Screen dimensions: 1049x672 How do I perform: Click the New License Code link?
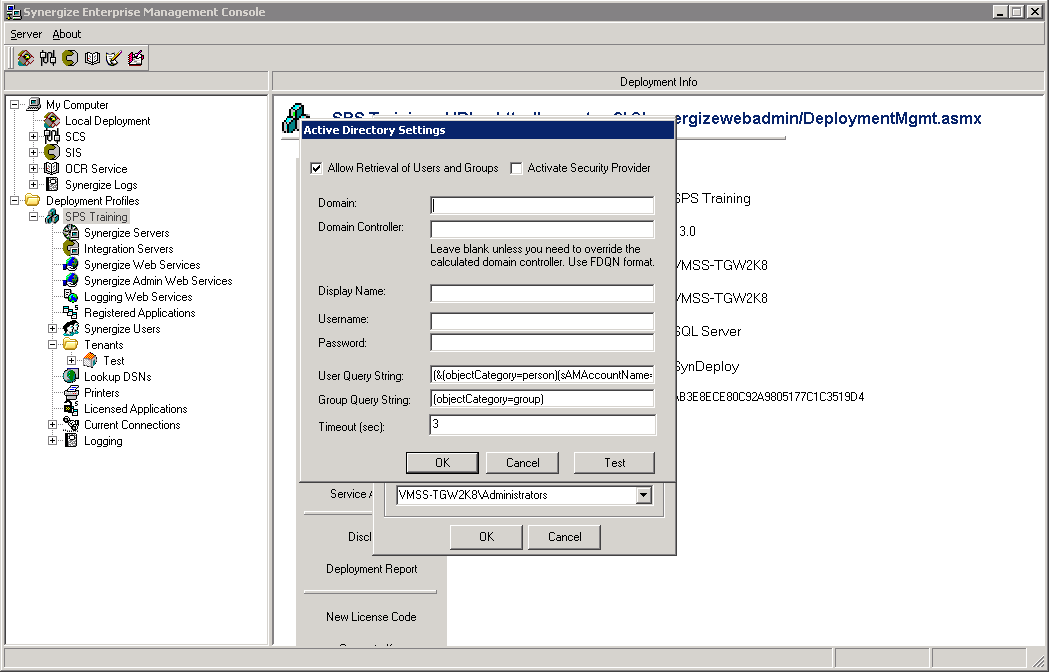pos(371,617)
